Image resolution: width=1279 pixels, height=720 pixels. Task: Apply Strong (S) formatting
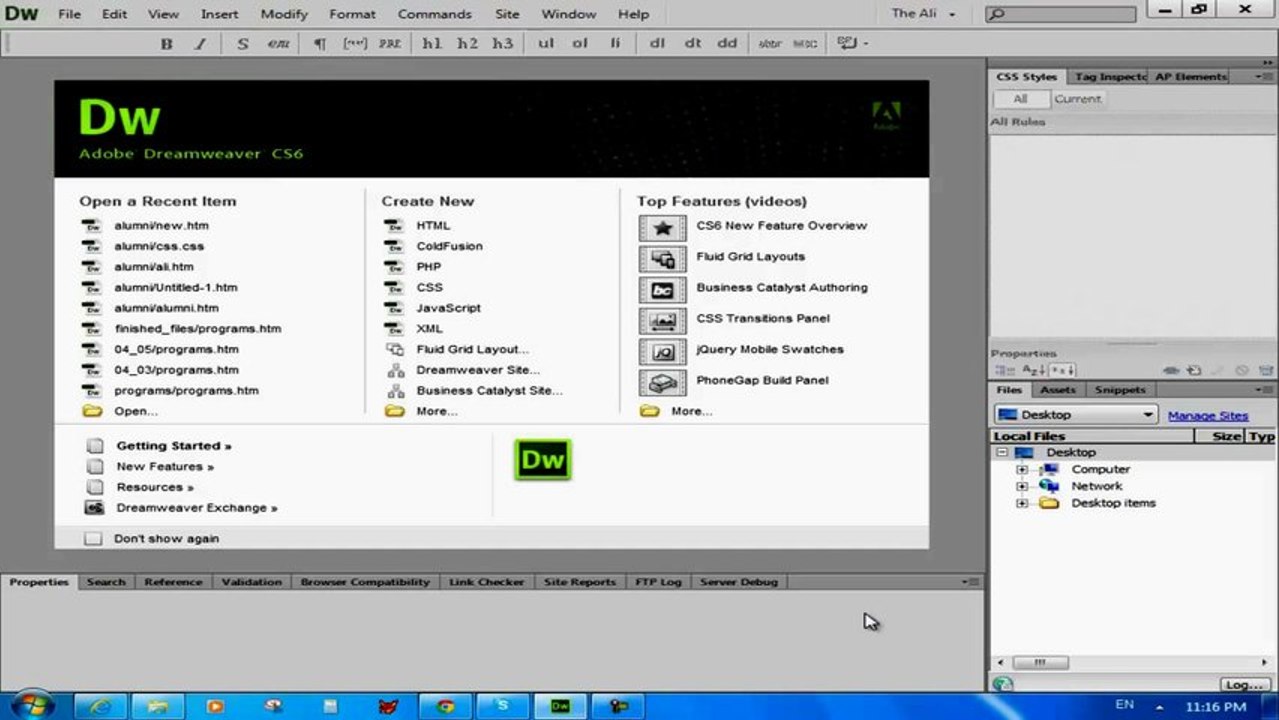(242, 44)
